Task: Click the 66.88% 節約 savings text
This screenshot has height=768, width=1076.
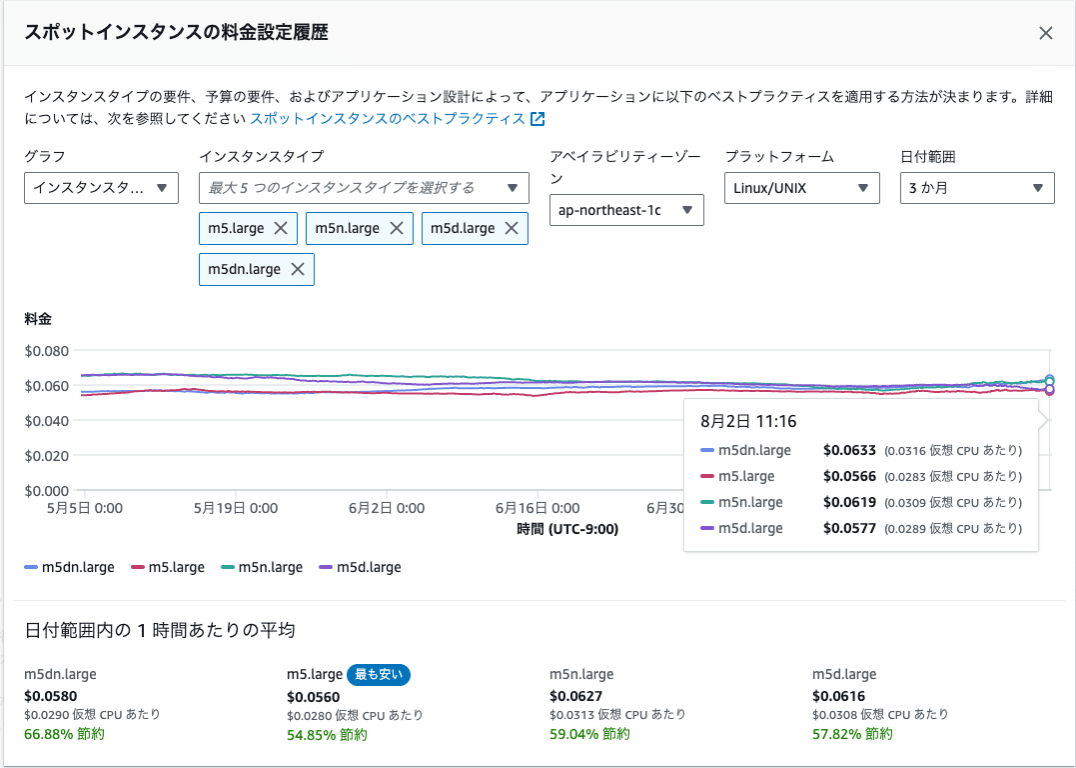Action: pyautogui.click(x=65, y=734)
